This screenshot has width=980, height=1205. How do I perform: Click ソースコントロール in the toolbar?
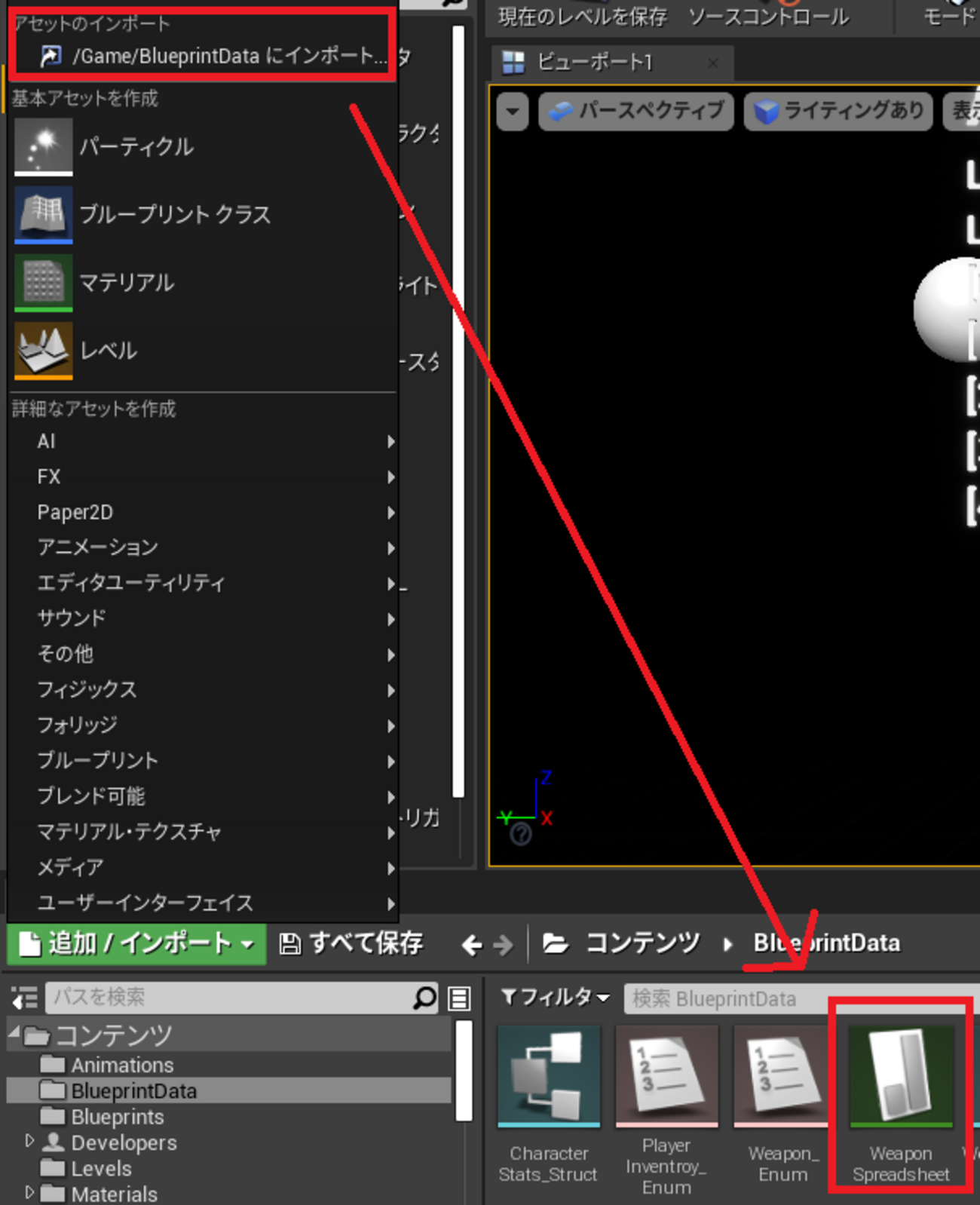(769, 17)
